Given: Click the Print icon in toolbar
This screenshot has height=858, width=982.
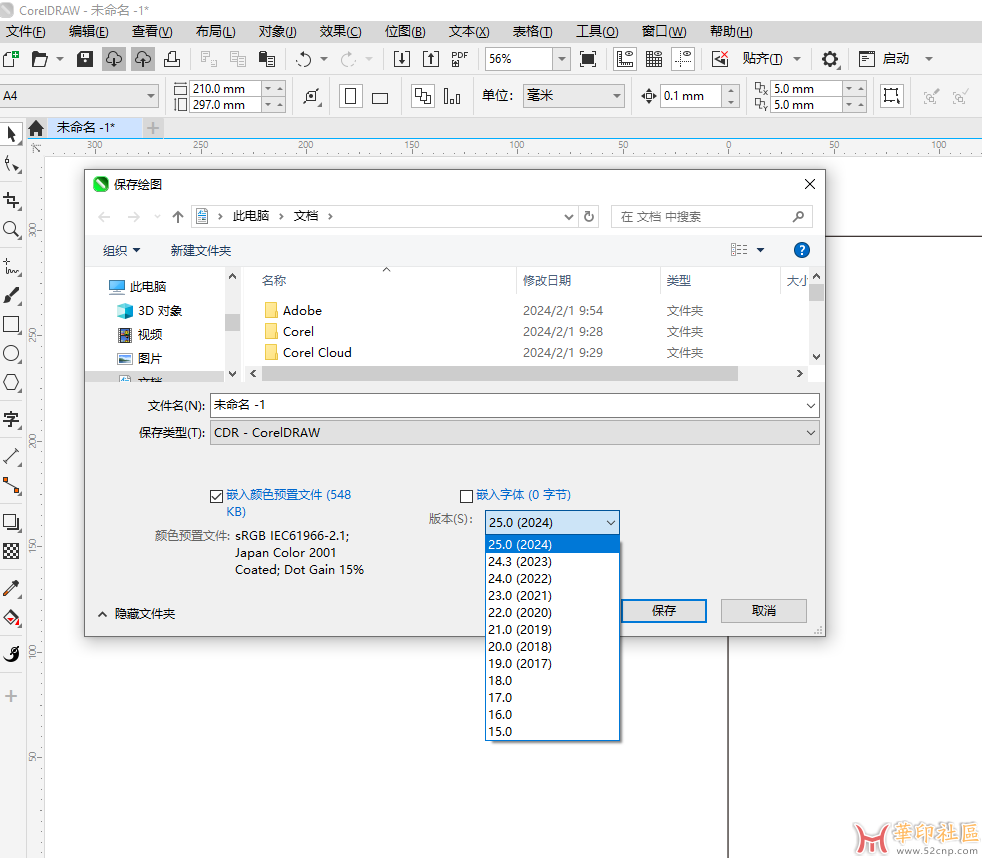Looking at the screenshot, I should (172, 59).
